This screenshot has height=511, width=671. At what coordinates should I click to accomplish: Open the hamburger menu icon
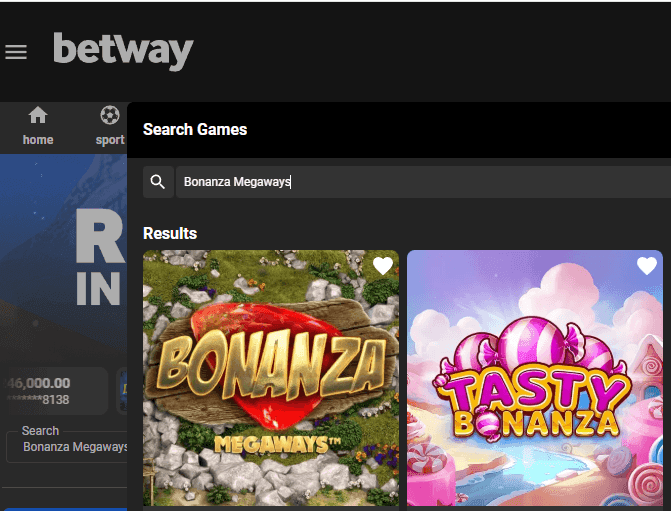16,52
